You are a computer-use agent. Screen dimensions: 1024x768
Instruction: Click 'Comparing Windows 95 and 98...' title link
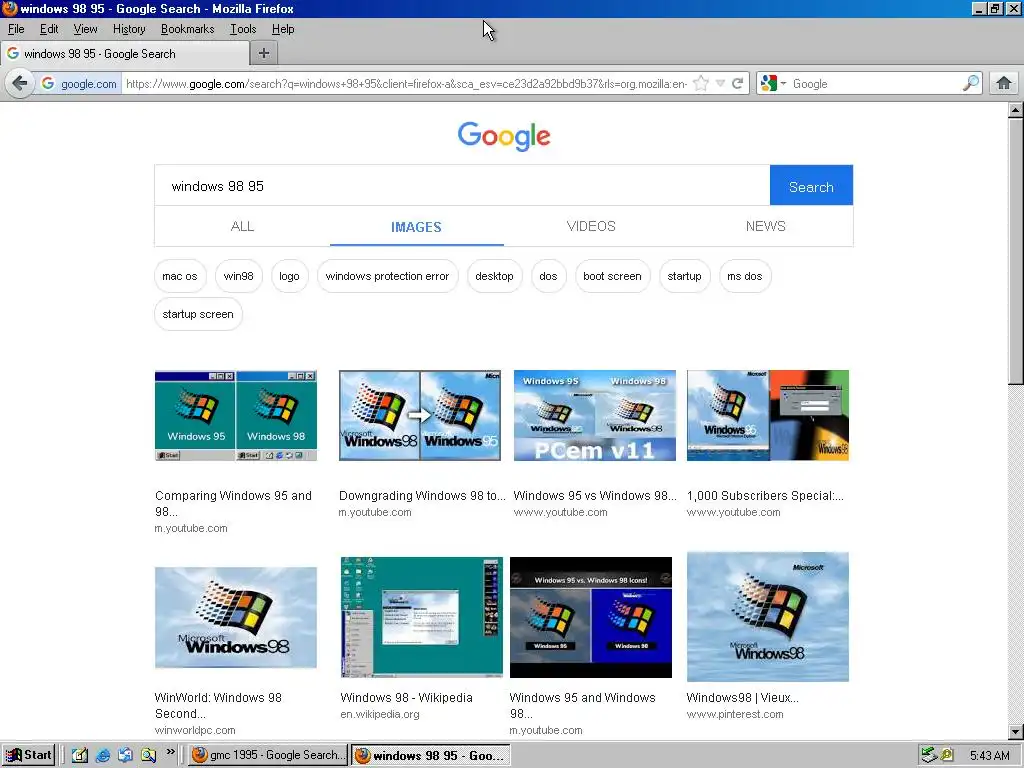pyautogui.click(x=233, y=504)
